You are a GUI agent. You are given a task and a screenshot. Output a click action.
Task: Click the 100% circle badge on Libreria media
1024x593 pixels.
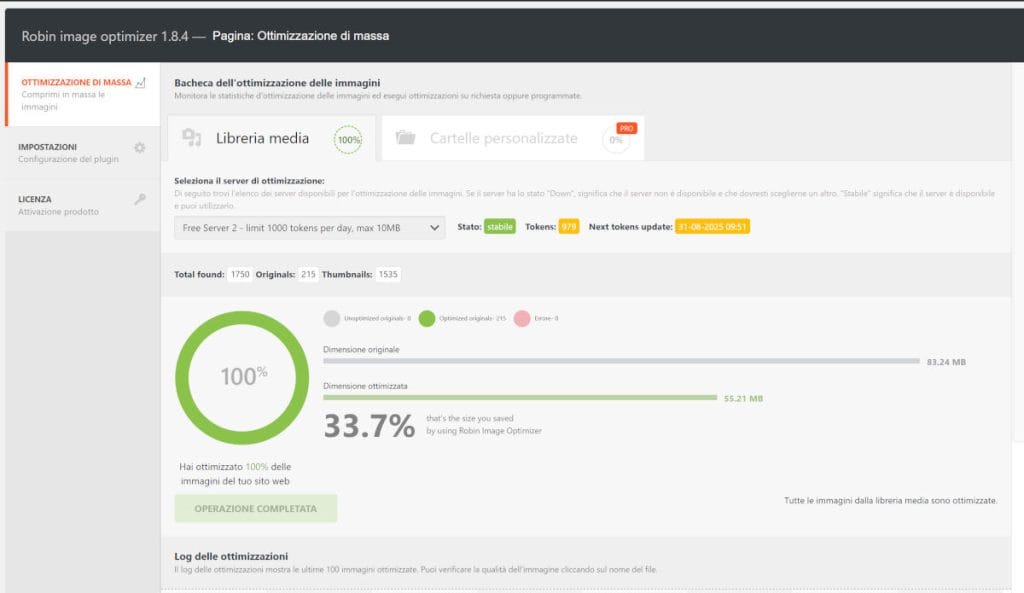(x=348, y=140)
